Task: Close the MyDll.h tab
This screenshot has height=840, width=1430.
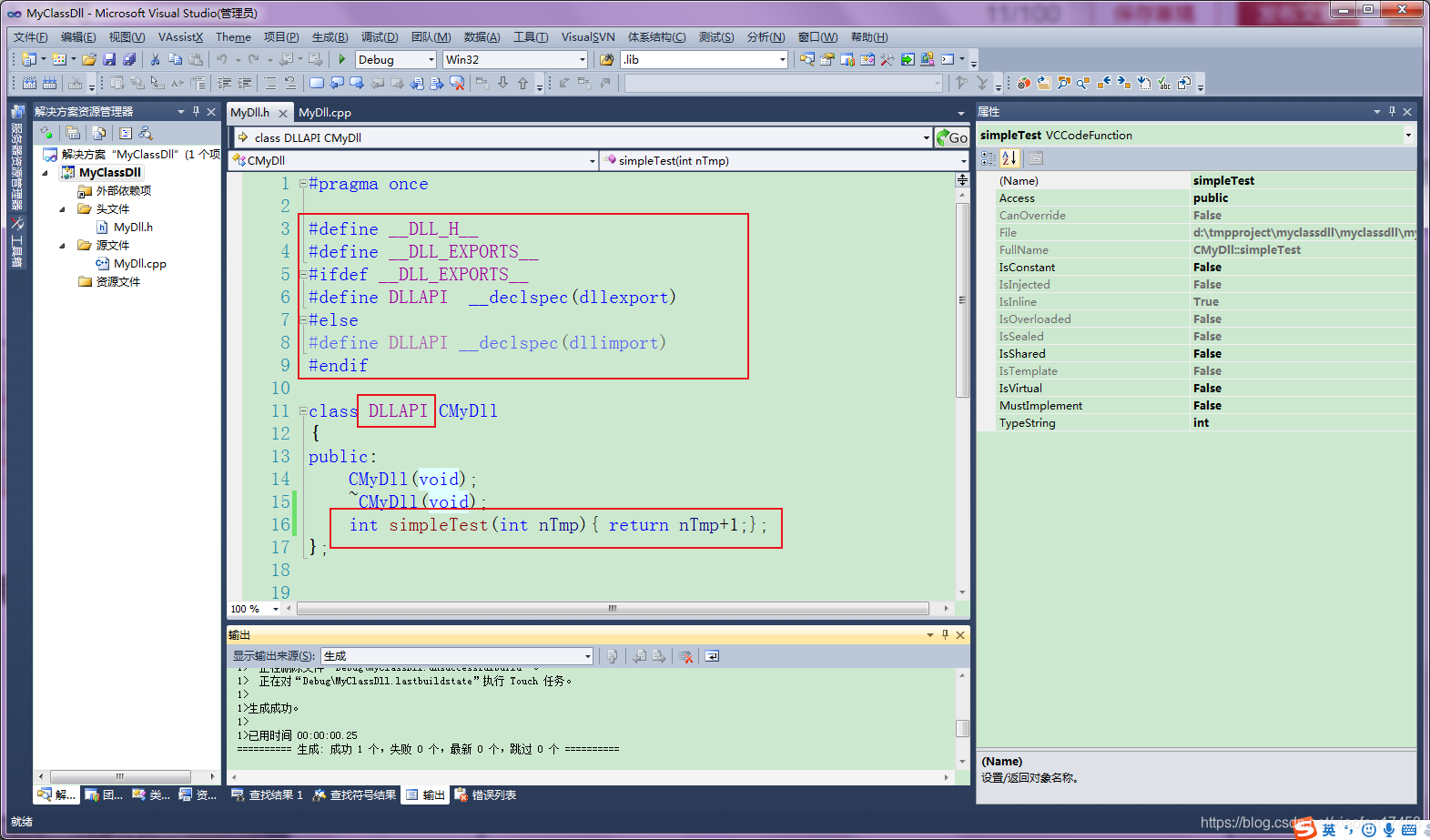Action: click(x=283, y=113)
